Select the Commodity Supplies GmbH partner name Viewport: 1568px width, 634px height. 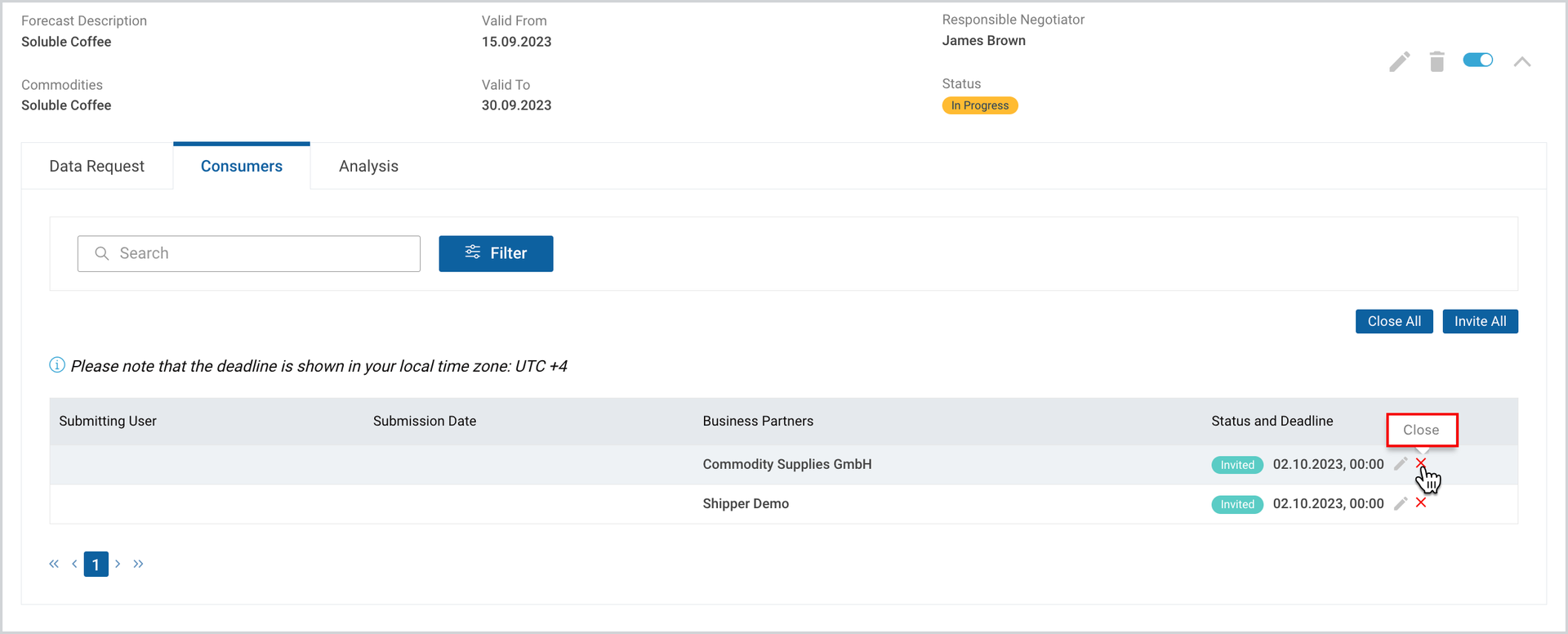tap(787, 464)
